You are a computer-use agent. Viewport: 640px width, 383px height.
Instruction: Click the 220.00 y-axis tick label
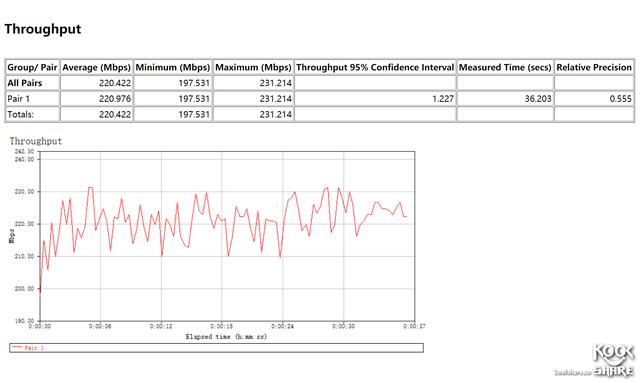24,224
